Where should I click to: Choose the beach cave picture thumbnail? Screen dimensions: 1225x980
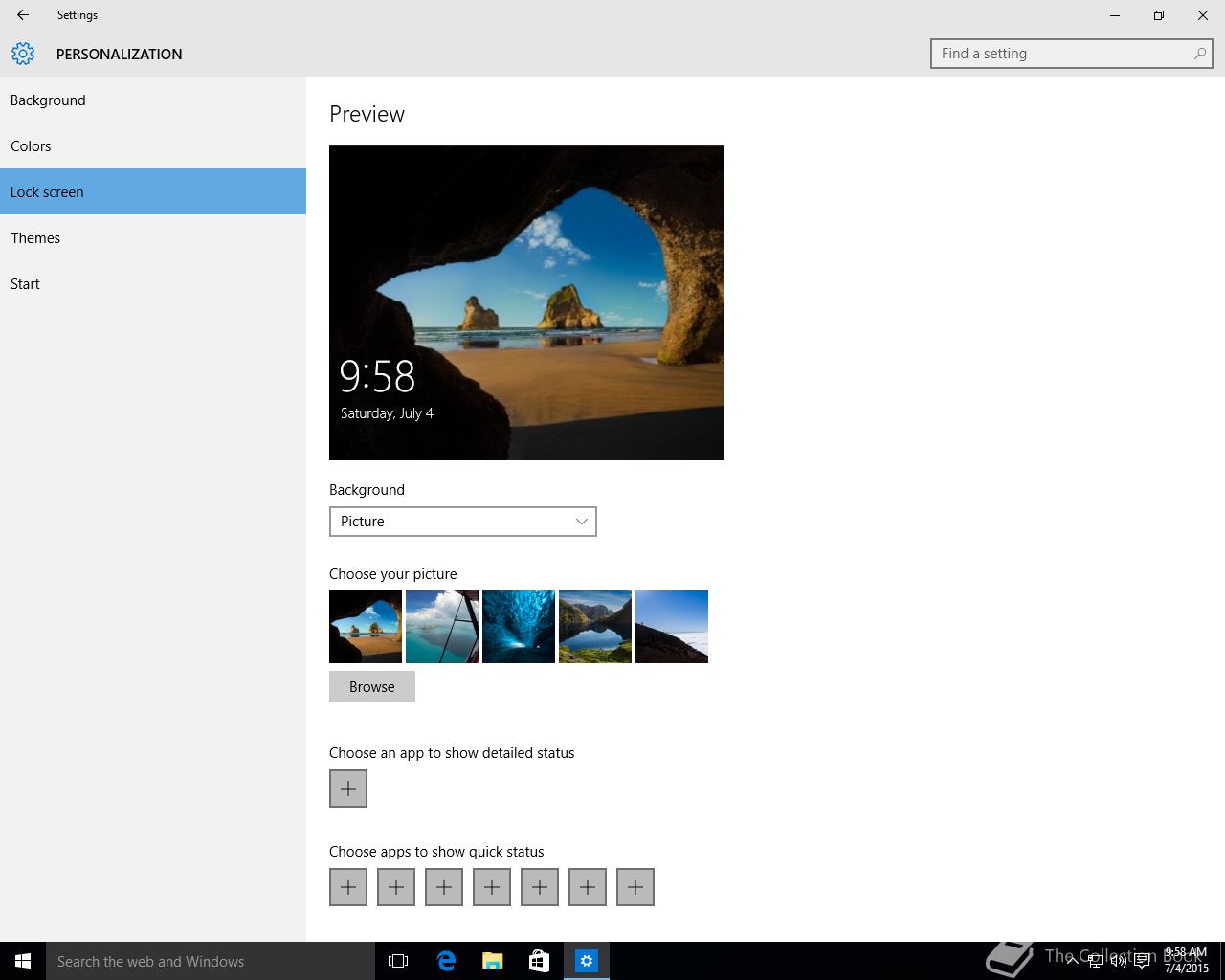[366, 627]
